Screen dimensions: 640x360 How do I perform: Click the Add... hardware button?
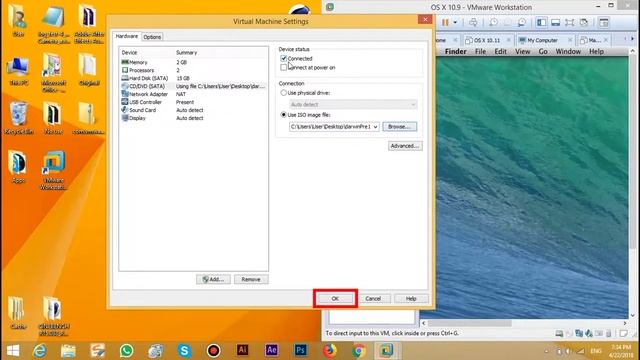(x=213, y=279)
